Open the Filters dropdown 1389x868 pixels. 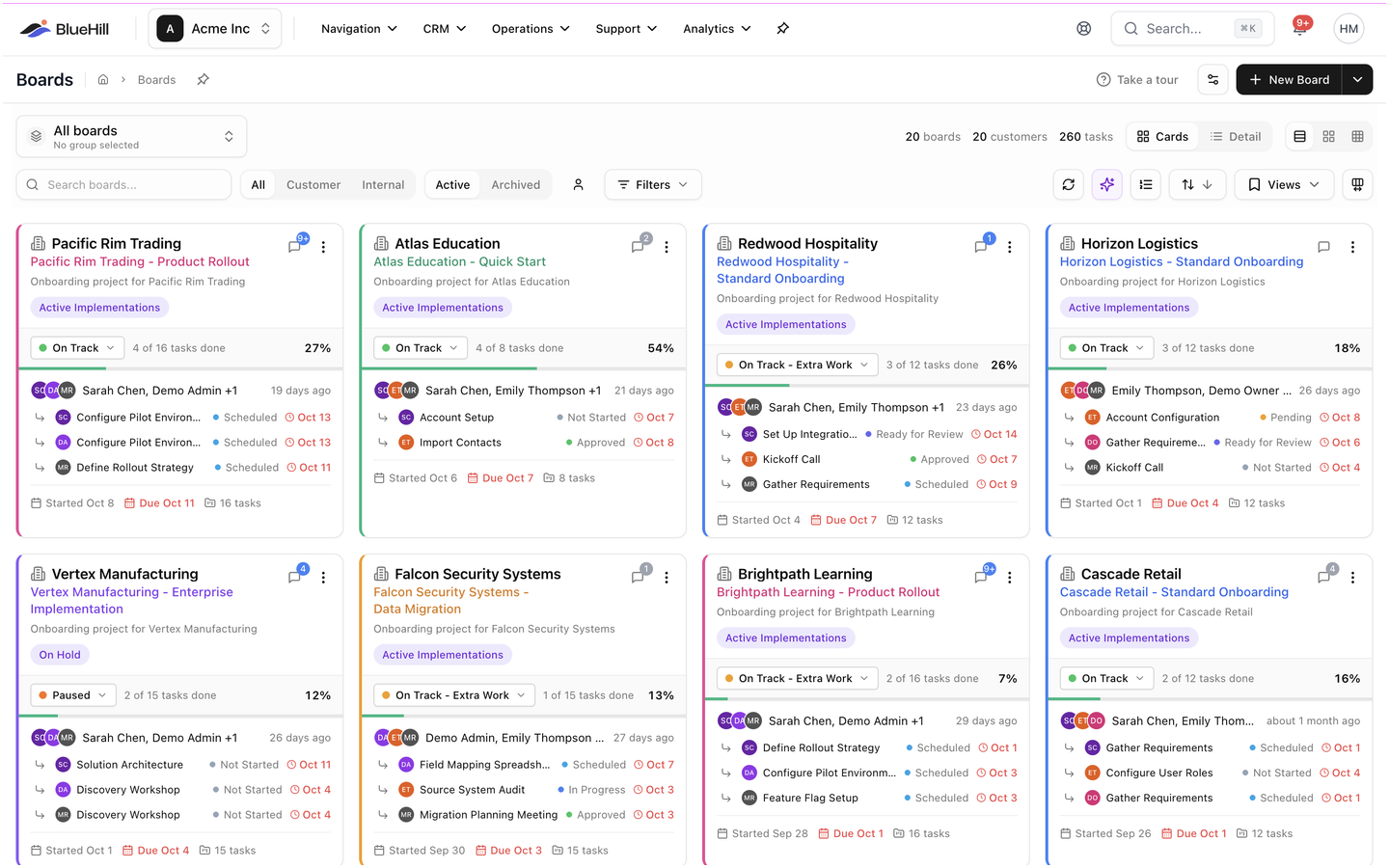[x=653, y=185]
